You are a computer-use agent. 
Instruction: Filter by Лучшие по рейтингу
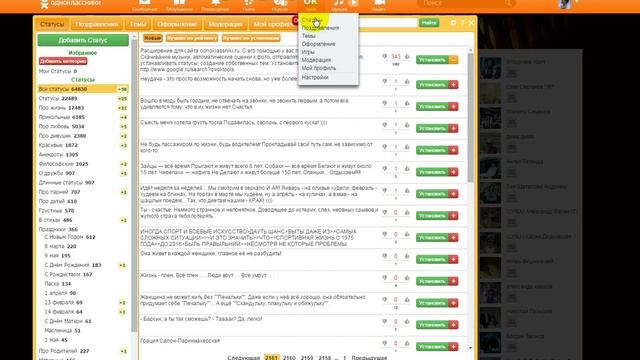click(x=192, y=38)
